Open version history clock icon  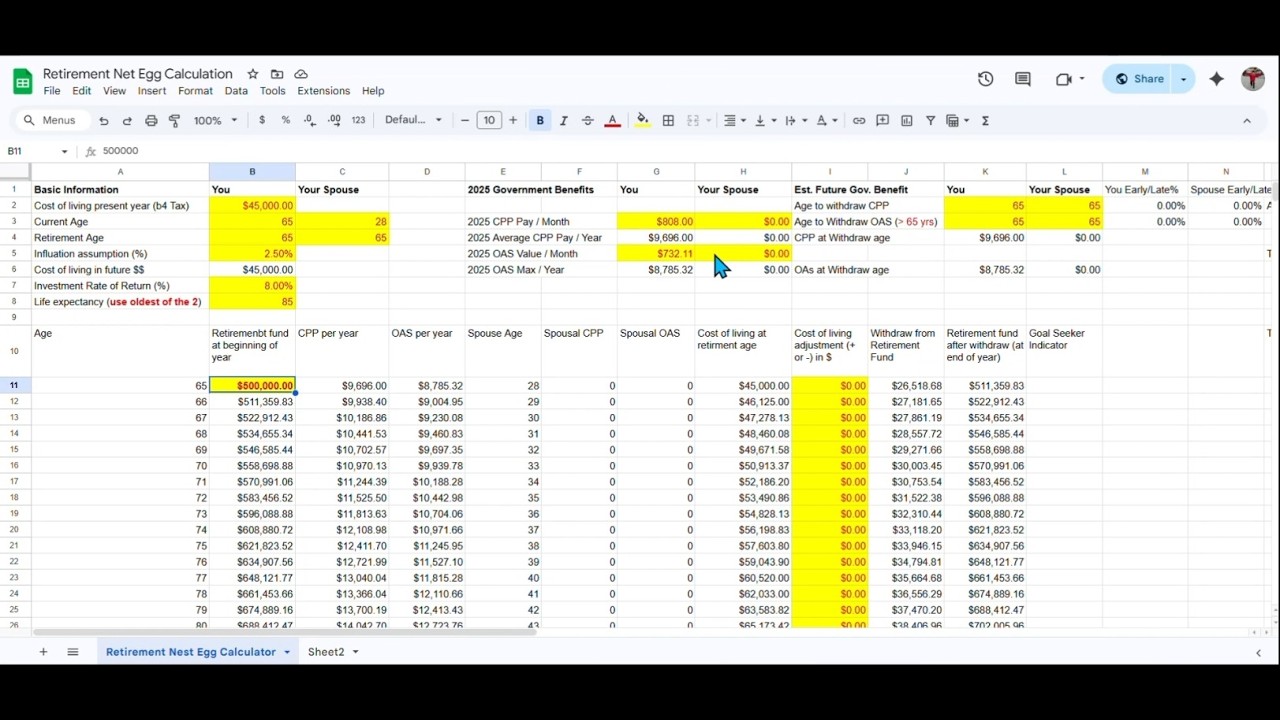click(x=986, y=79)
